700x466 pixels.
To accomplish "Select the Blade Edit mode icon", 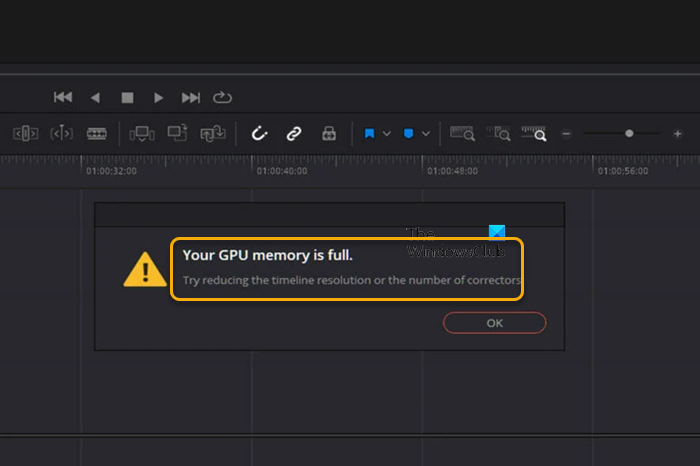I will click(96, 133).
